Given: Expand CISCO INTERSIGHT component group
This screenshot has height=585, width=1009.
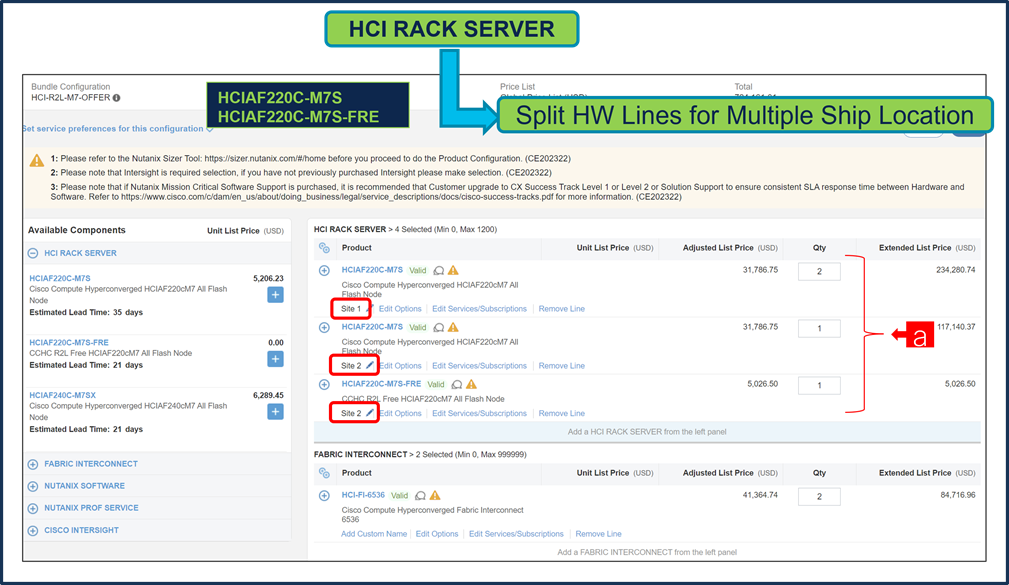Looking at the screenshot, I should click(33, 531).
